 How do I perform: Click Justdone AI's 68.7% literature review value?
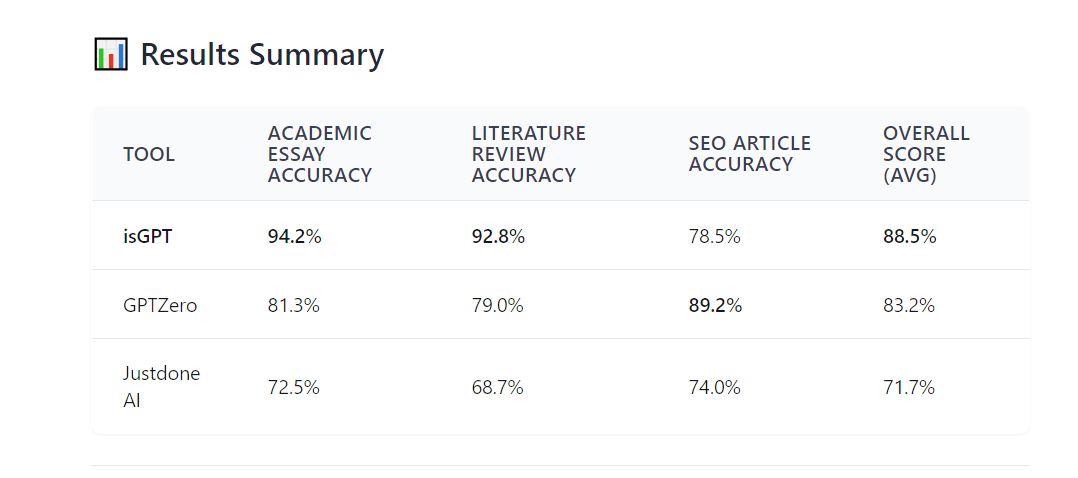[498, 387]
